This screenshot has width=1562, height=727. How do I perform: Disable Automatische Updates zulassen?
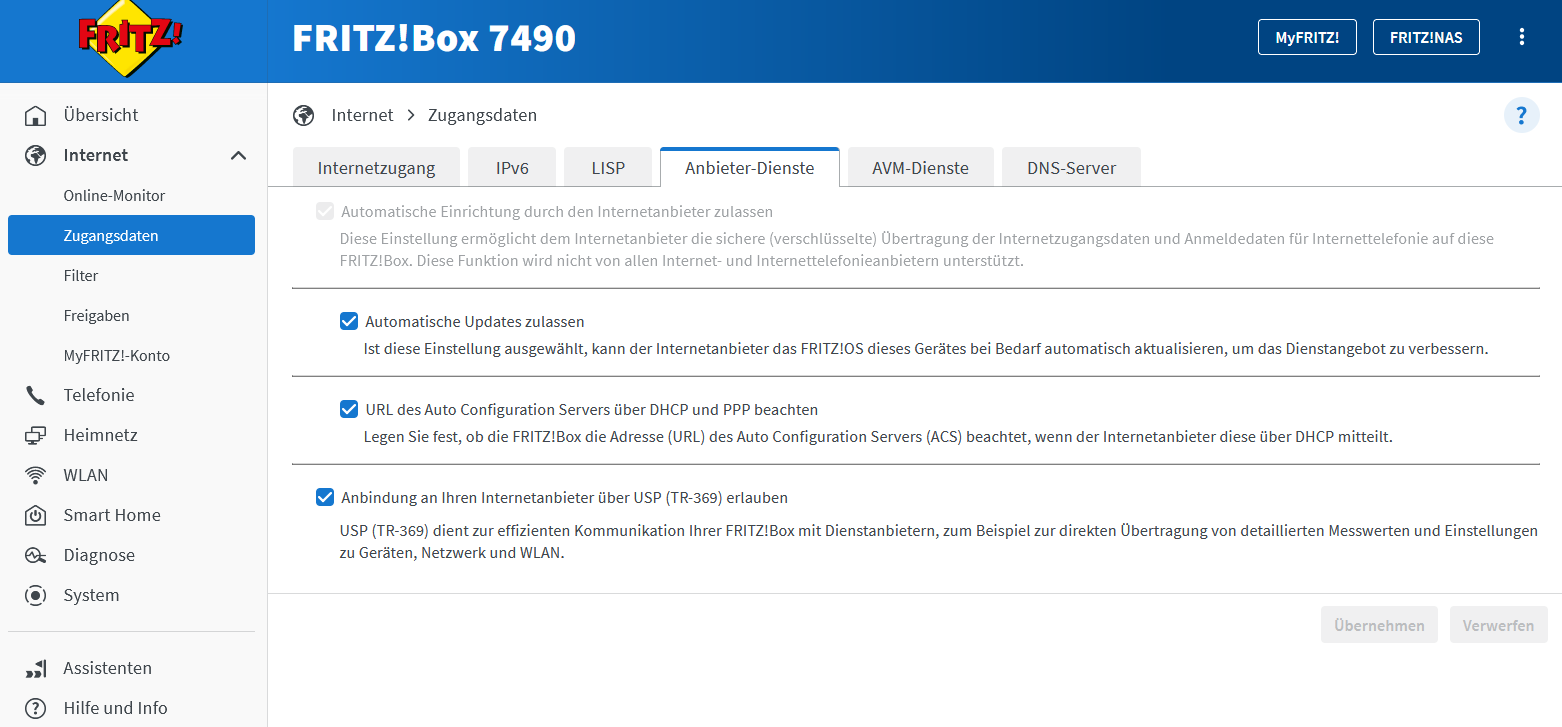[348, 321]
